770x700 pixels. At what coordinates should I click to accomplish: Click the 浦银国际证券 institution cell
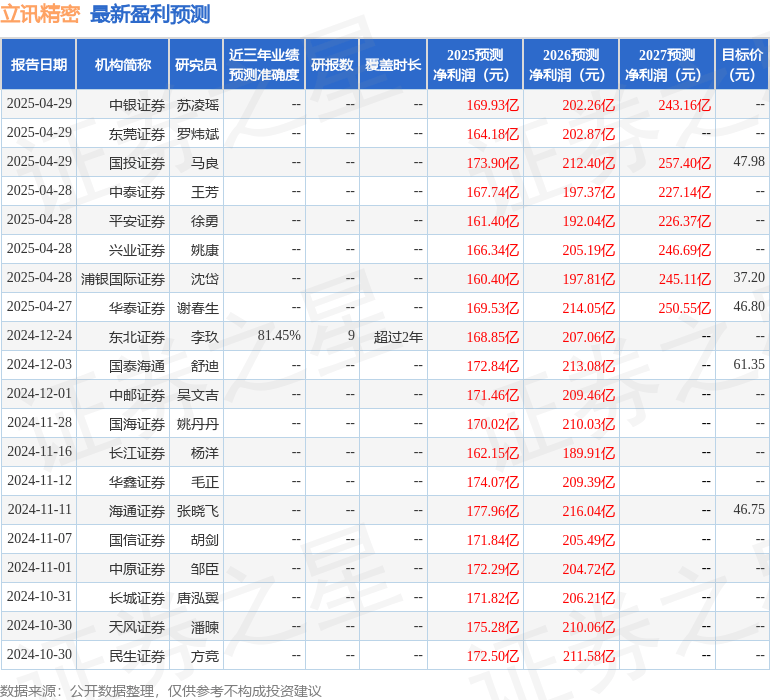(x=123, y=279)
